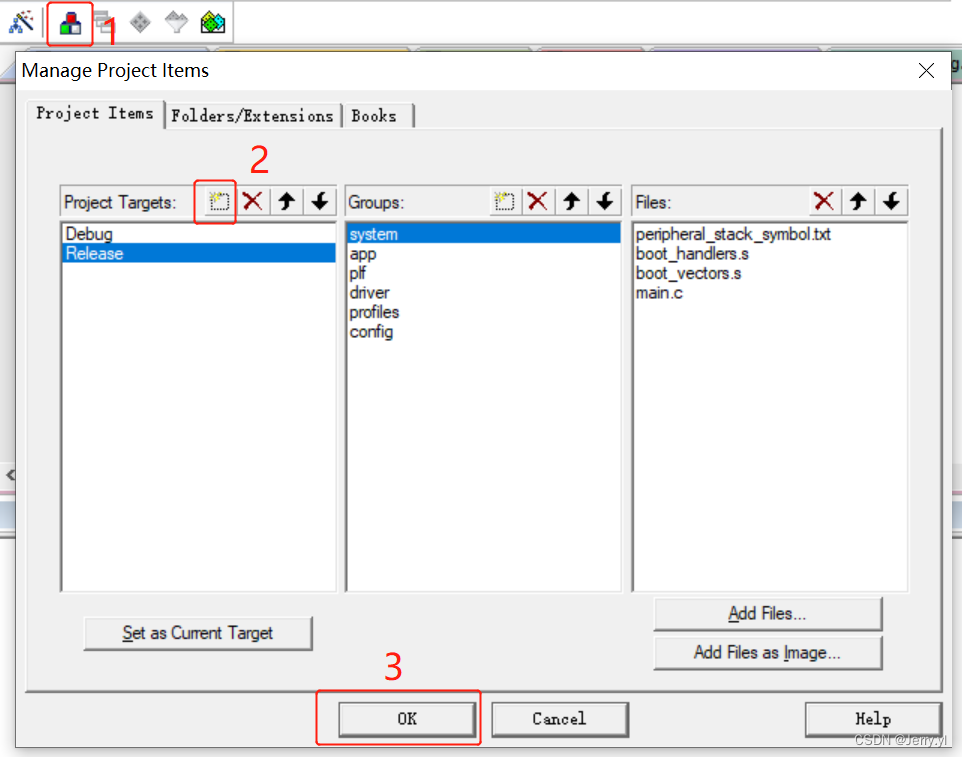This screenshot has height=757, width=962.
Task: Delete the selected file in Files
Action: point(823,201)
